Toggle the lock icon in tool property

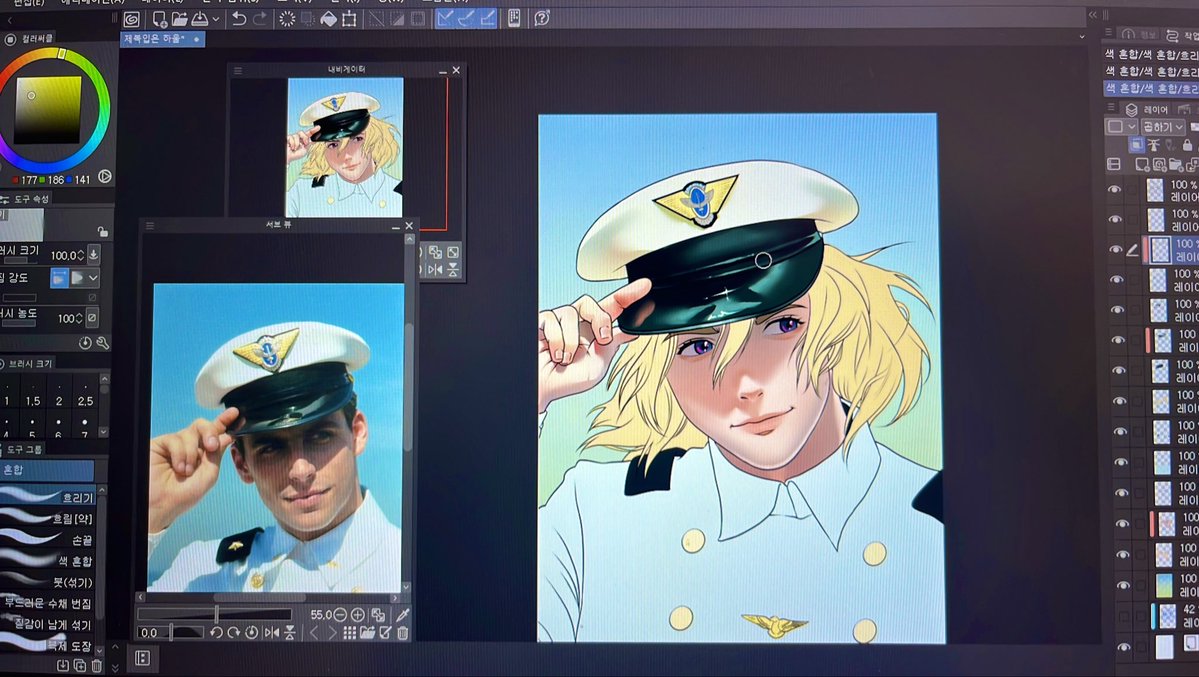tap(102, 231)
